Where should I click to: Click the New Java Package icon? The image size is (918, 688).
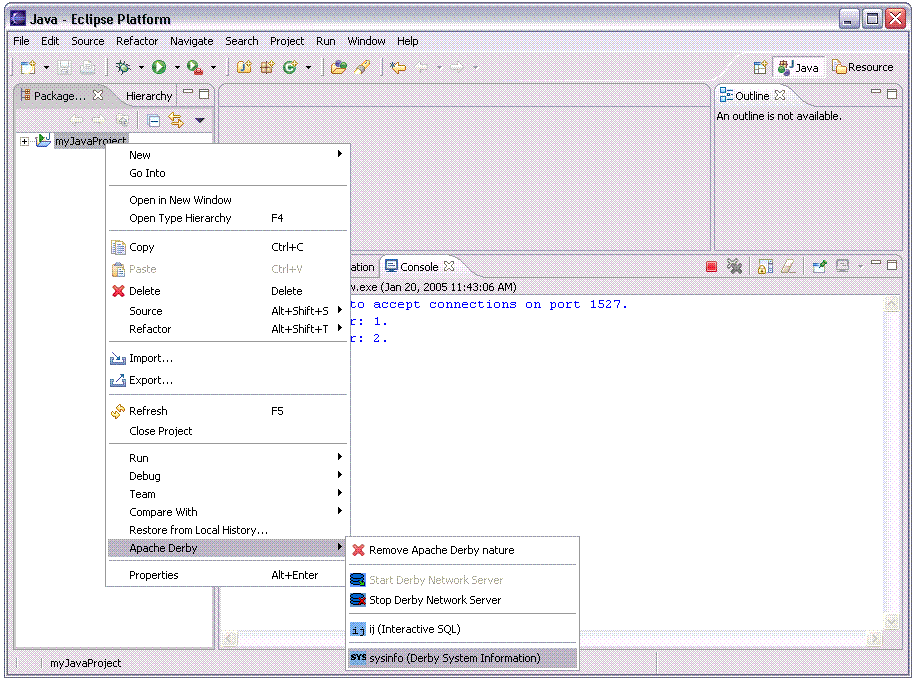267,67
